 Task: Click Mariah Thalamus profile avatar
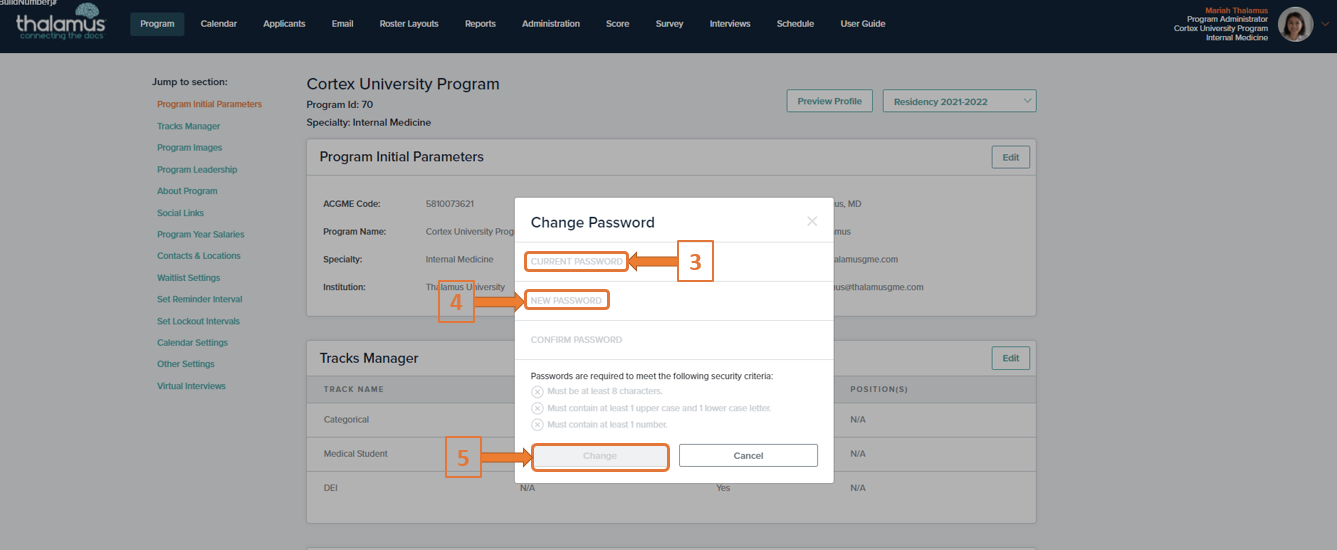coord(1296,24)
